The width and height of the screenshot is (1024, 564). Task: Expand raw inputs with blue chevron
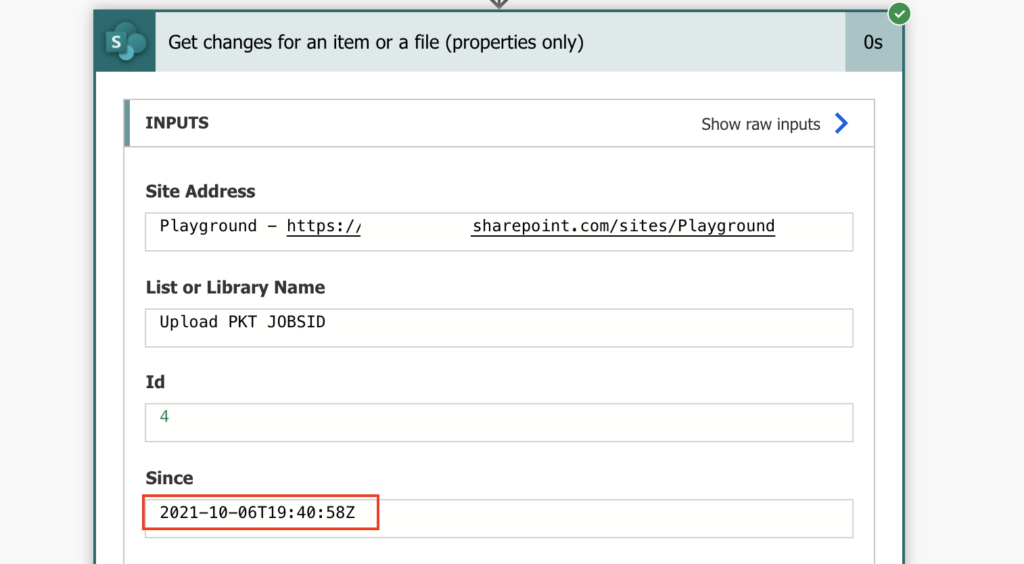[841, 123]
